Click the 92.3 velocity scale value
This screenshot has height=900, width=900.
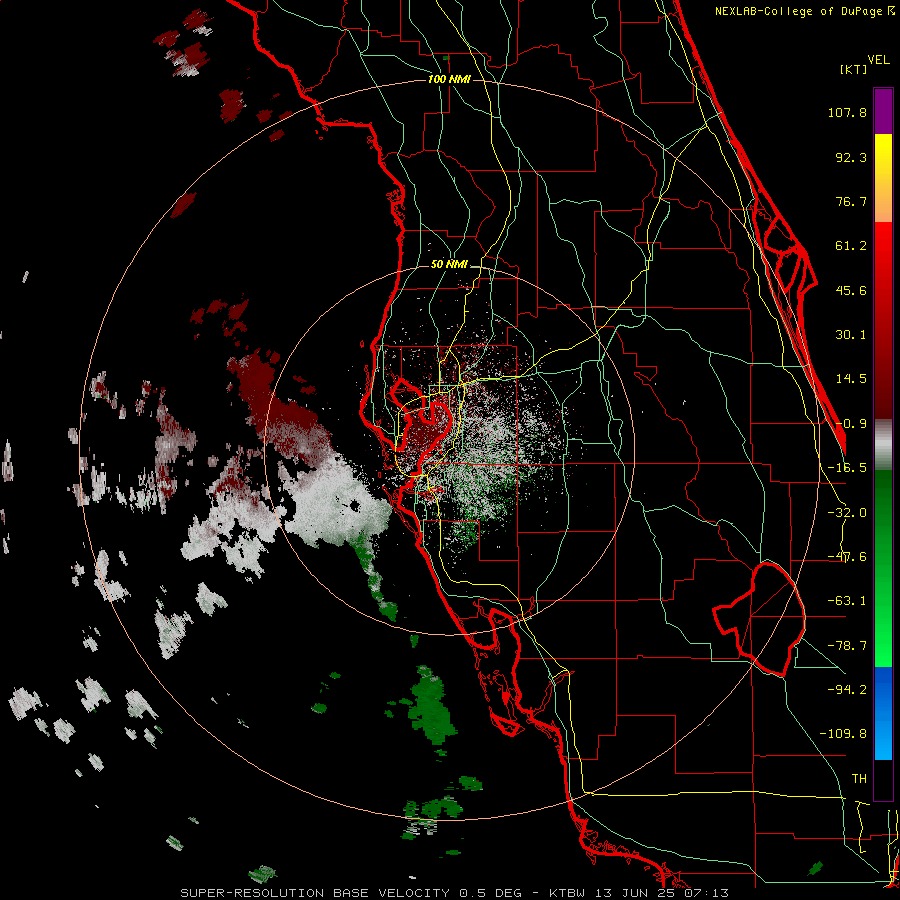pyautogui.click(x=851, y=157)
